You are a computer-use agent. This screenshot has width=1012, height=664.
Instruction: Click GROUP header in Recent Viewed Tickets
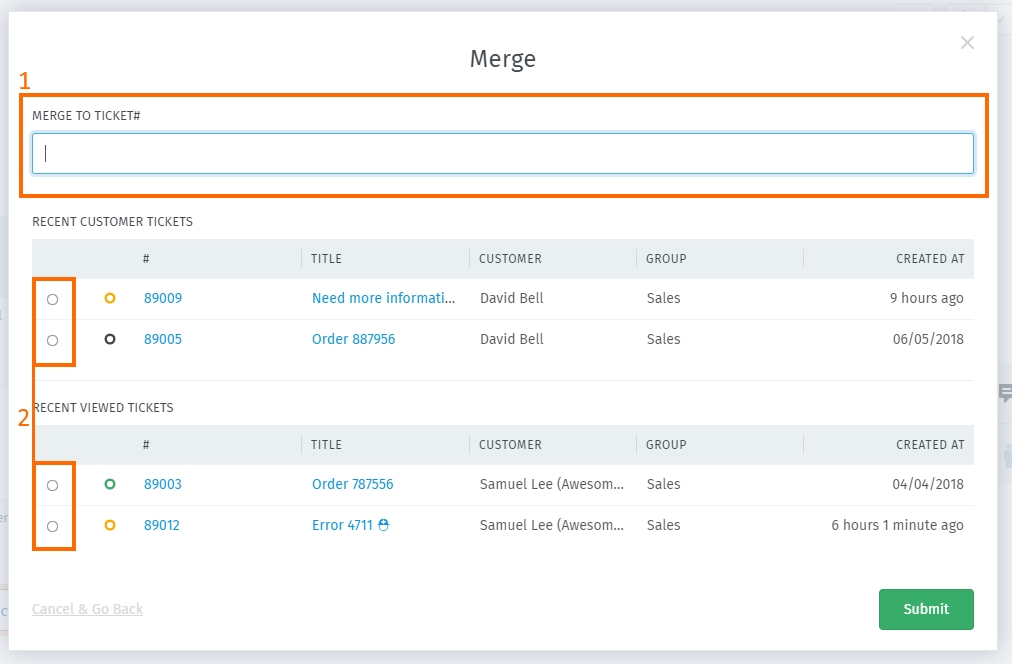coord(666,445)
